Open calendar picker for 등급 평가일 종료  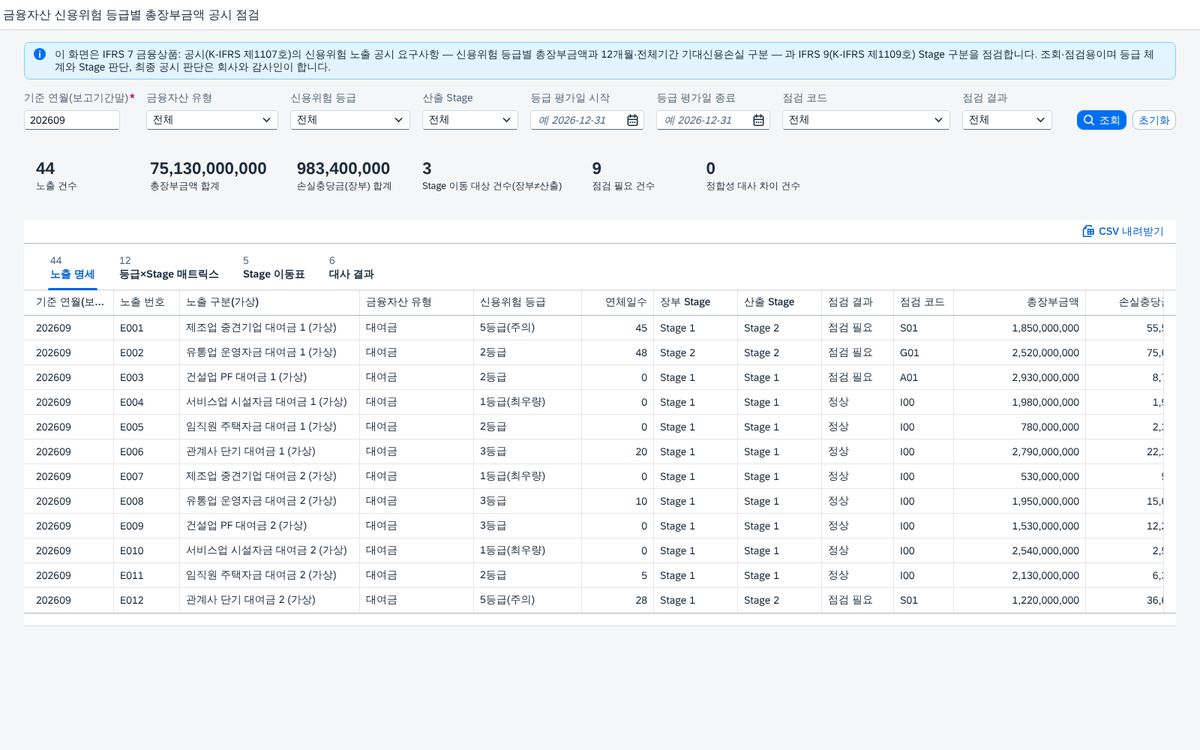pos(759,120)
